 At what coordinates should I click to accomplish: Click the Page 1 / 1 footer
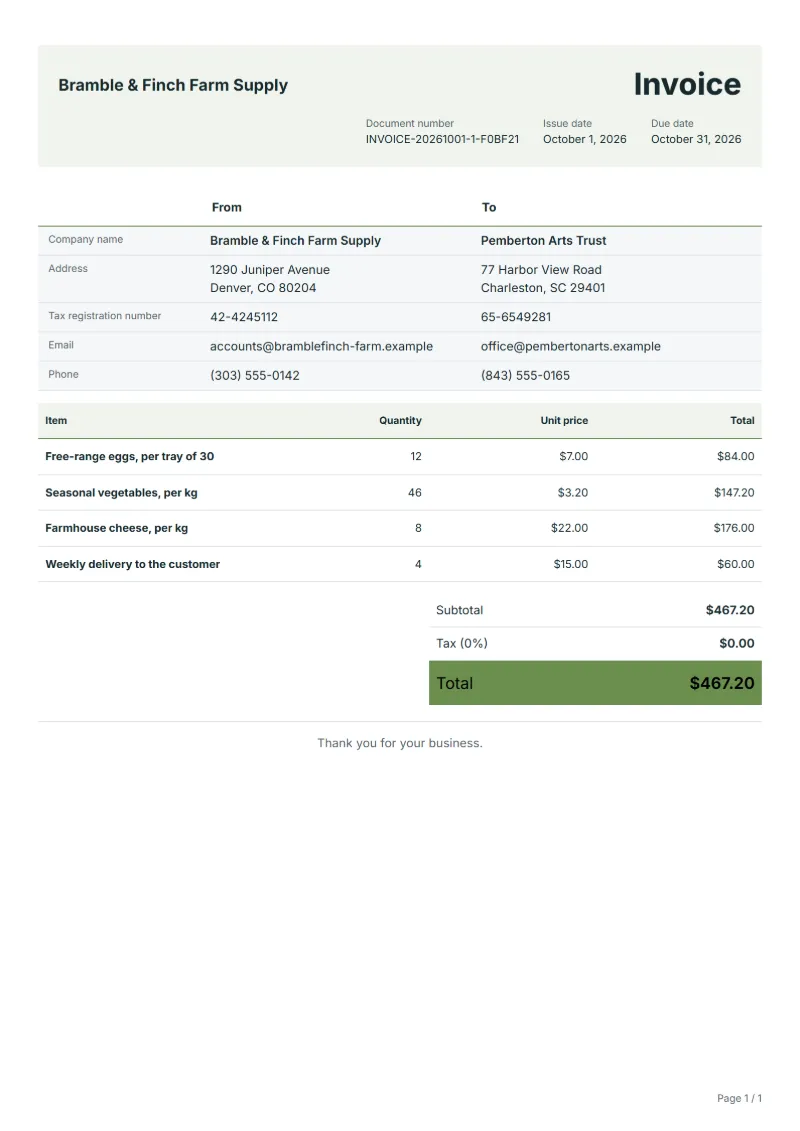pos(739,1098)
